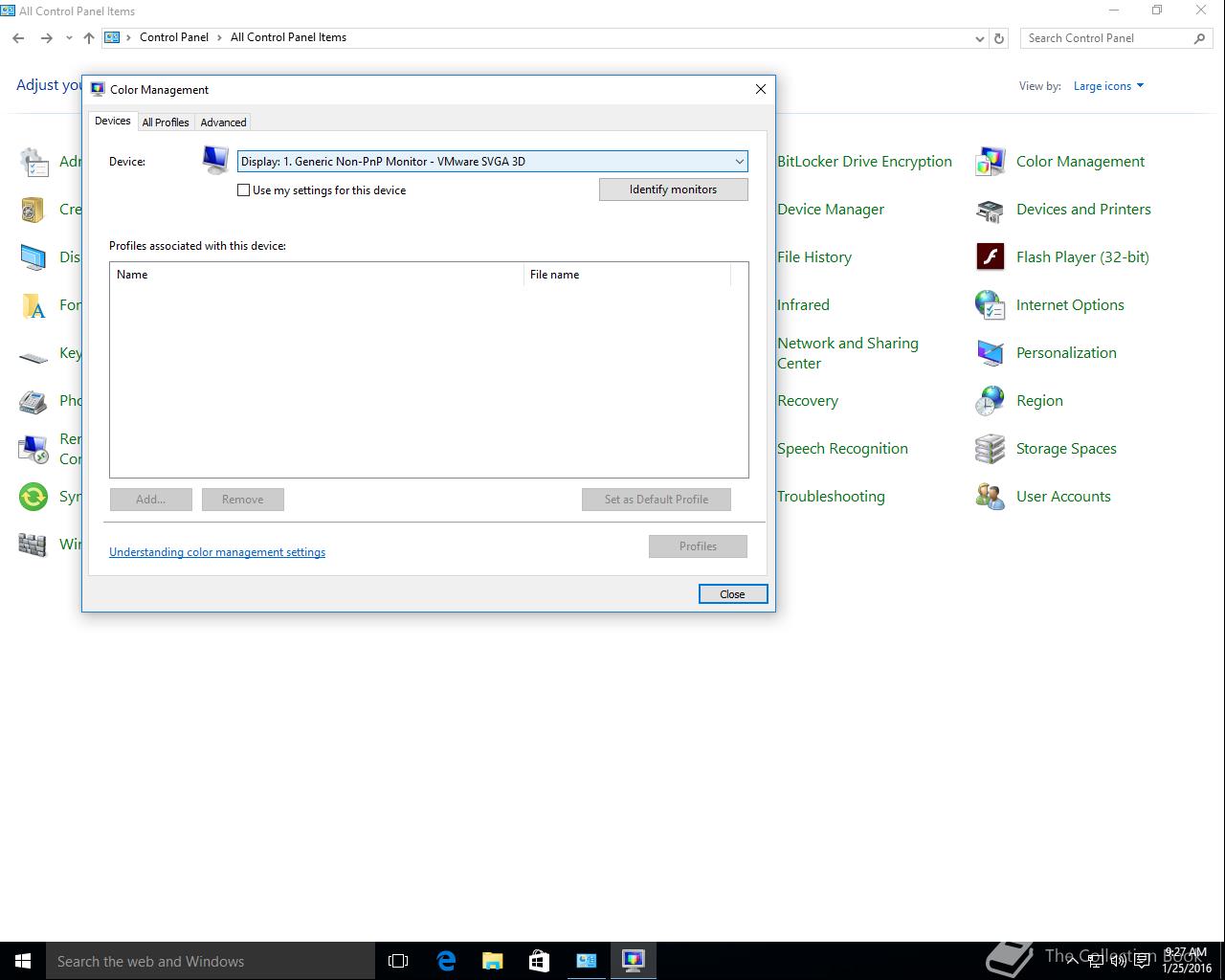
Task: Open BitLocker Drive Encryption link
Action: pos(864,161)
